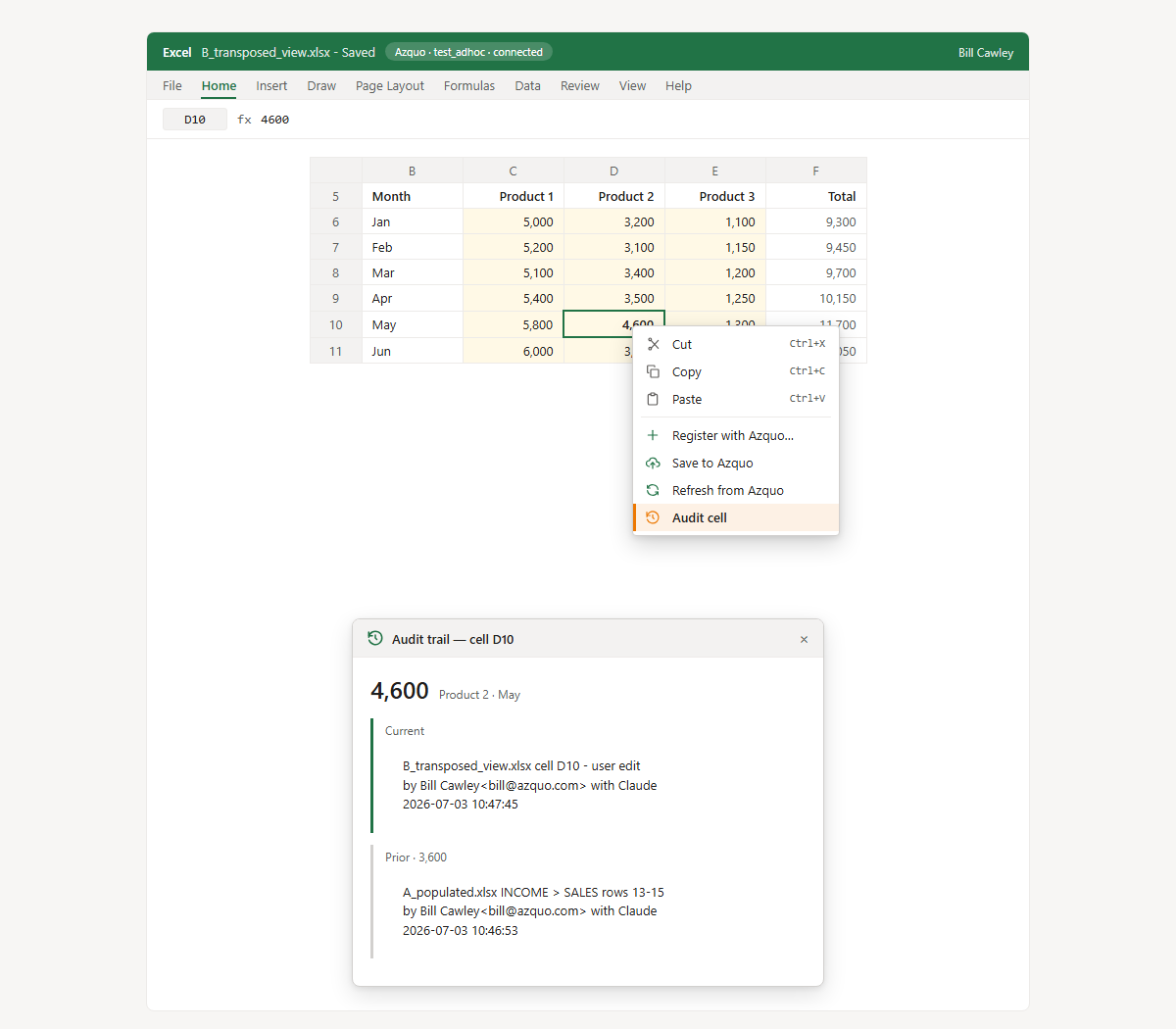Open the View ribbon tab
Image resolution: width=1176 pixels, height=1029 pixels.
click(x=632, y=85)
